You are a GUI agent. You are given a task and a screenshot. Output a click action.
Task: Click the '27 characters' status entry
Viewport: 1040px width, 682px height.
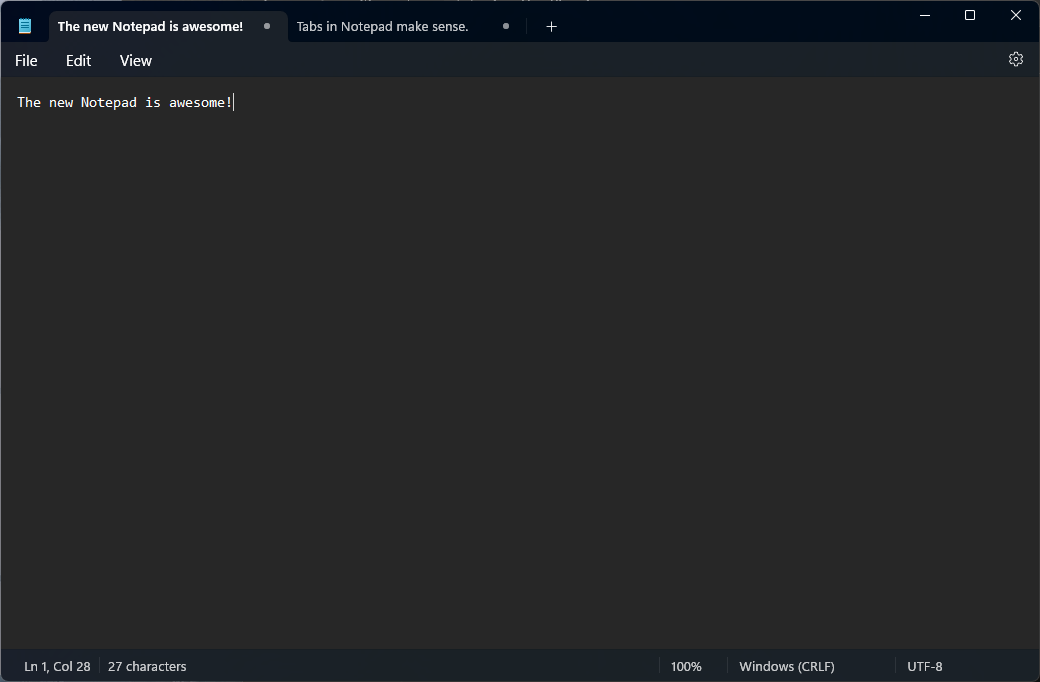(x=147, y=666)
